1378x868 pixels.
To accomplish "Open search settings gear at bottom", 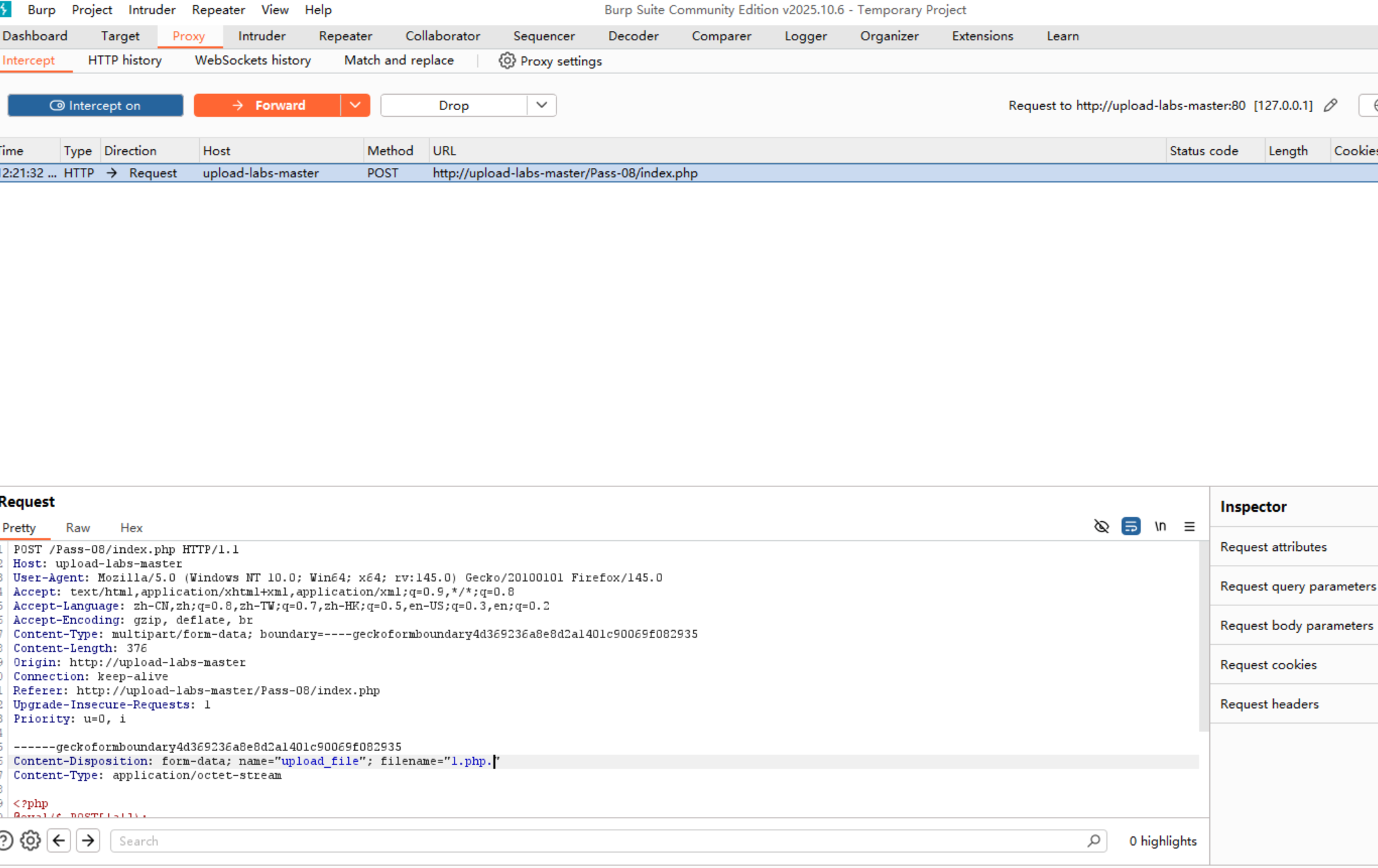I will [30, 840].
